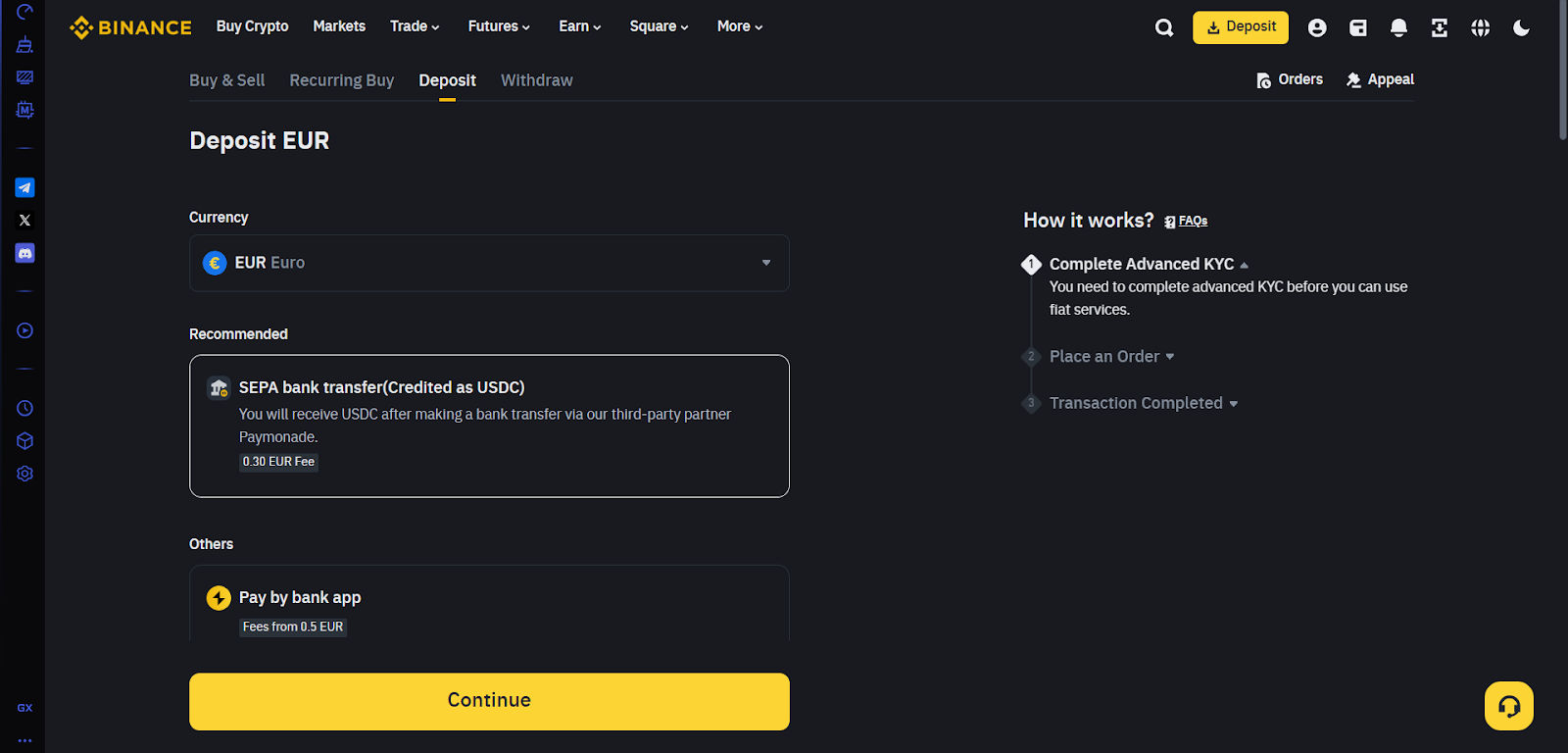The height and width of the screenshot is (753, 1568).
Task: Expand the Square menu
Action: coord(659,26)
